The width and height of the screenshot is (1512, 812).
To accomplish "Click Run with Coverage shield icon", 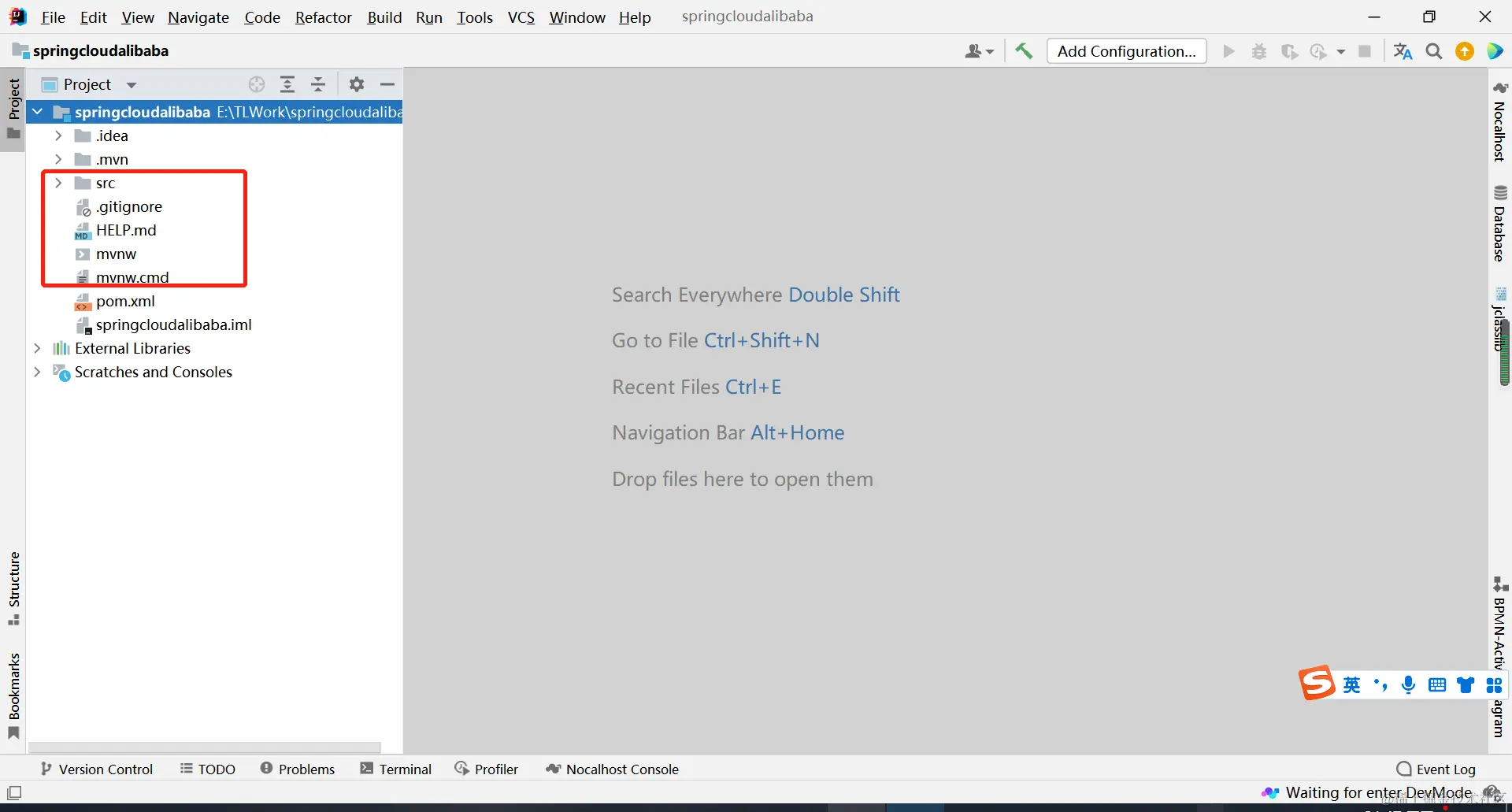I will click(1289, 51).
